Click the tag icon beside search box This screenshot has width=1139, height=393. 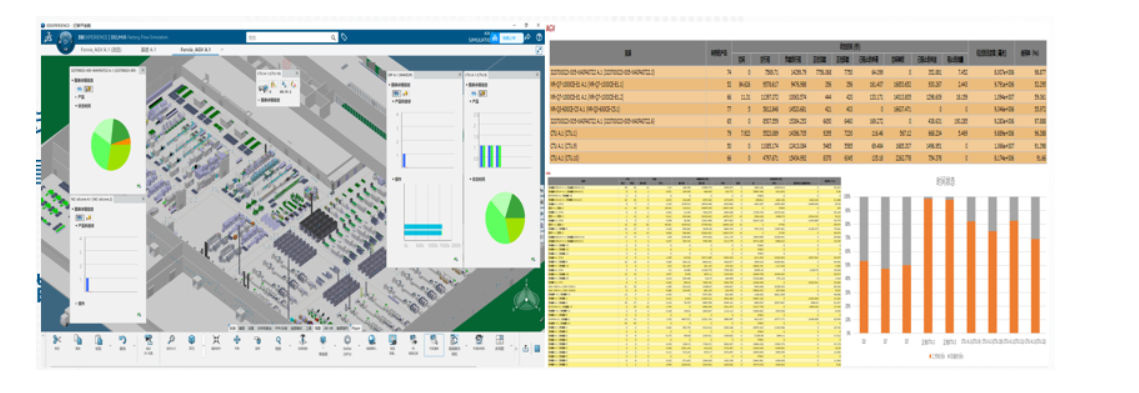[x=344, y=37]
